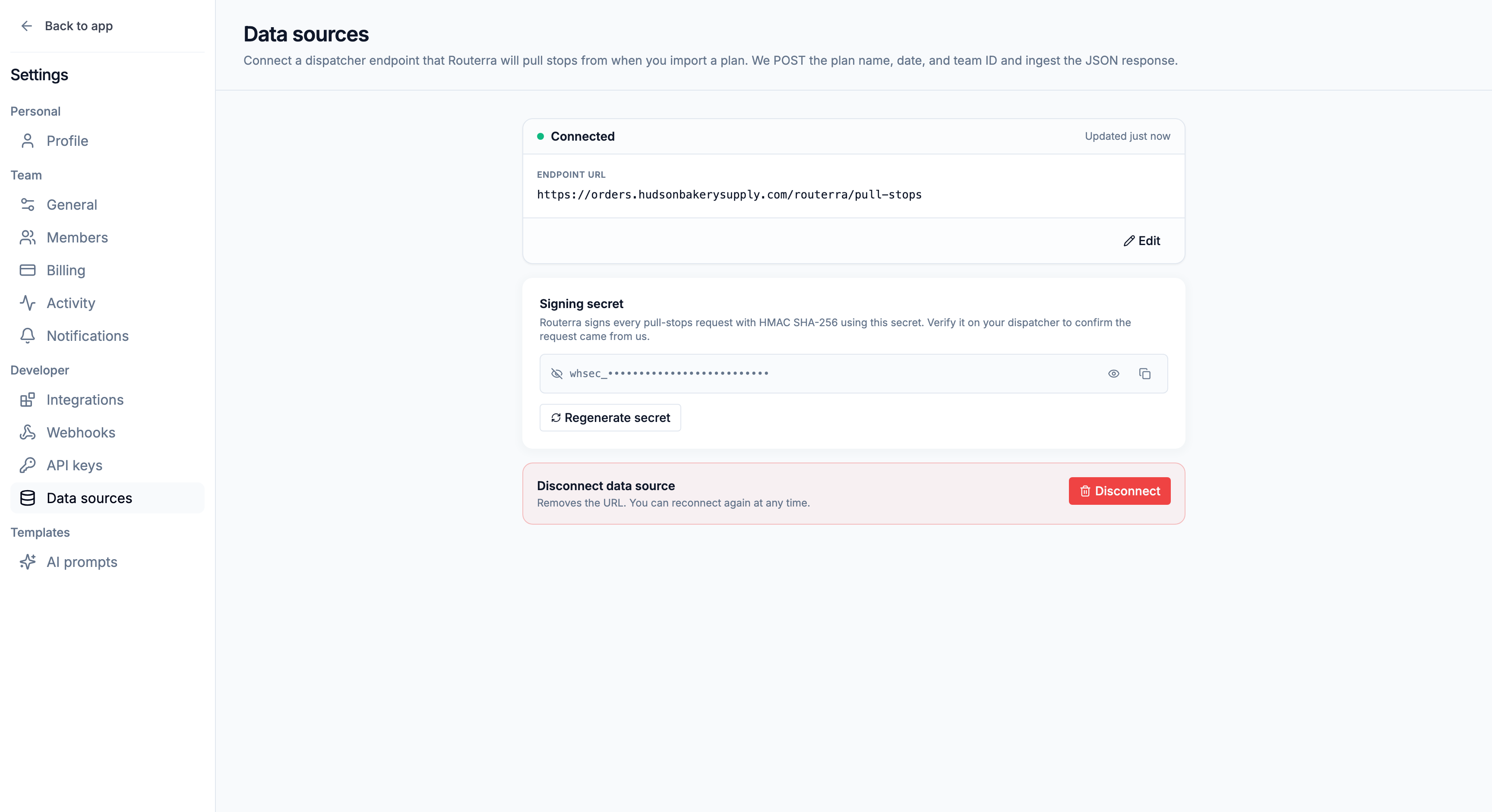Screen dimensions: 1492x812
Task: Click the Connected status label
Action: 582,137
